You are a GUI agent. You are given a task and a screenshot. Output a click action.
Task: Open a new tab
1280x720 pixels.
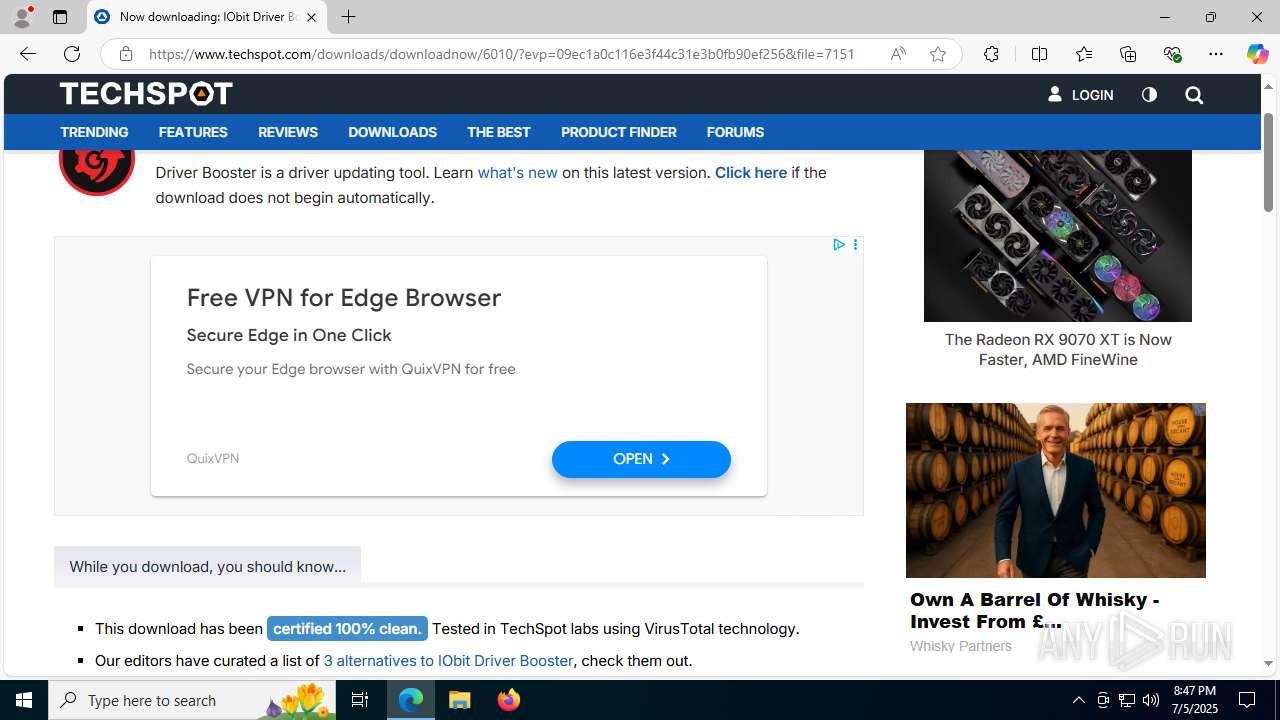pyautogui.click(x=348, y=17)
